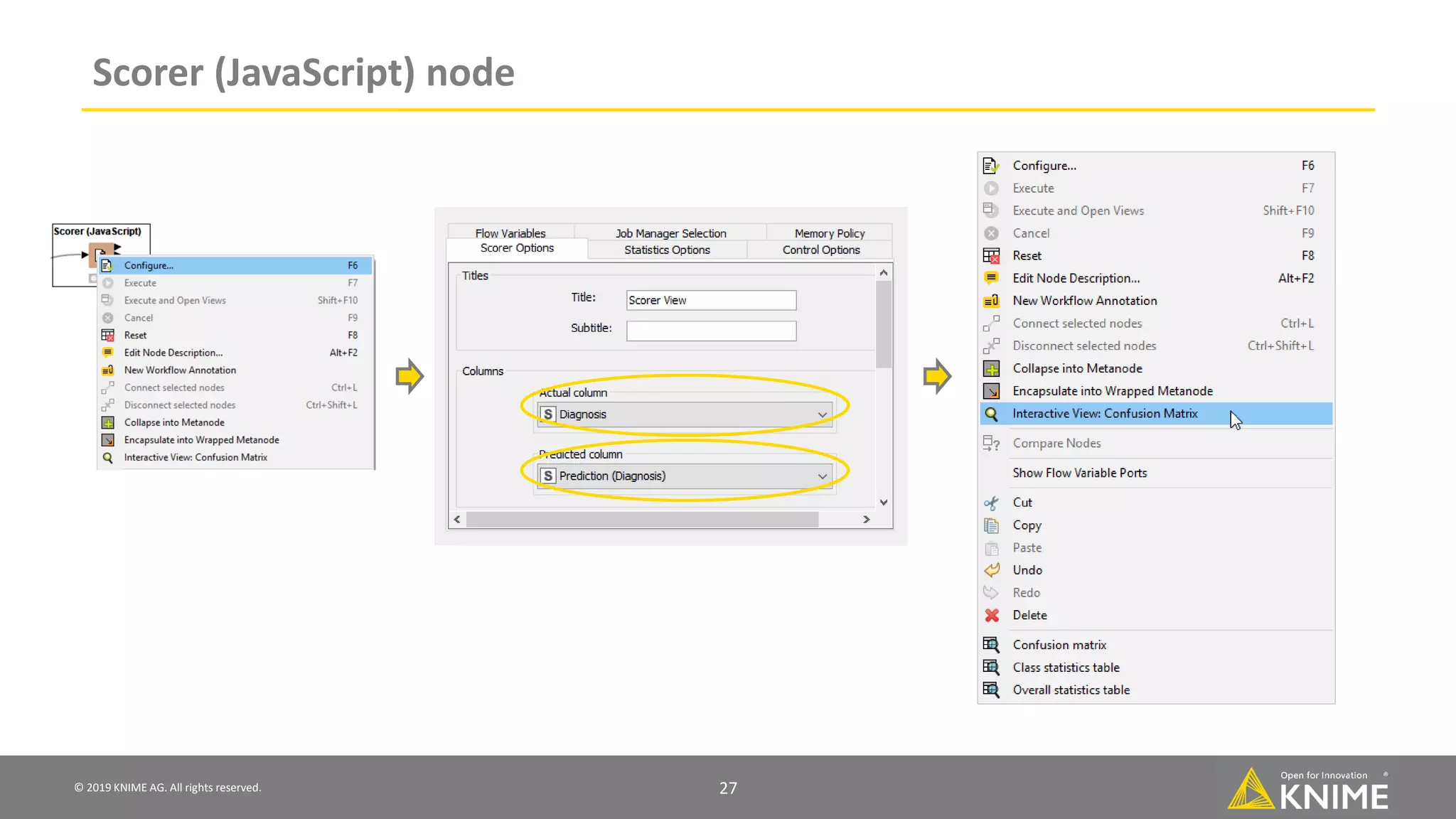
Task: Click the scissors Cut icon
Action: pyautogui.click(x=991, y=503)
